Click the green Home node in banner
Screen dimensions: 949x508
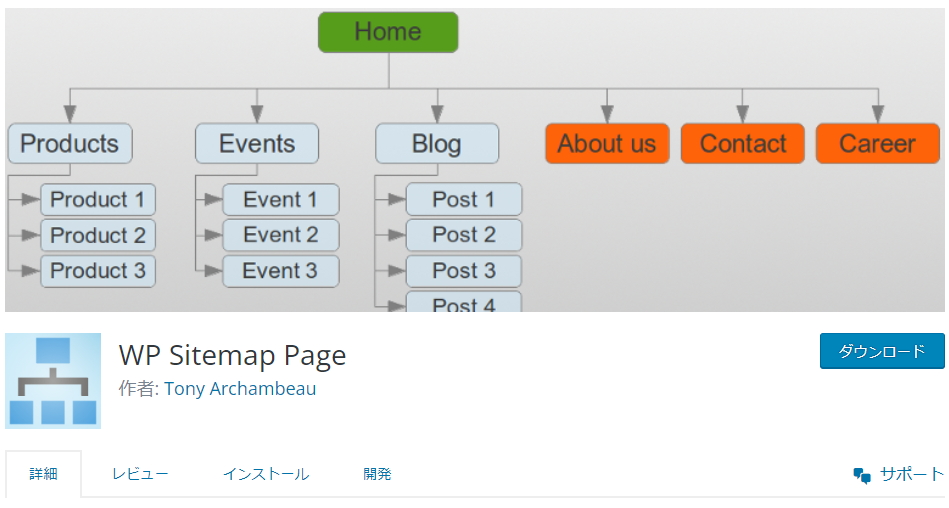[x=388, y=32]
